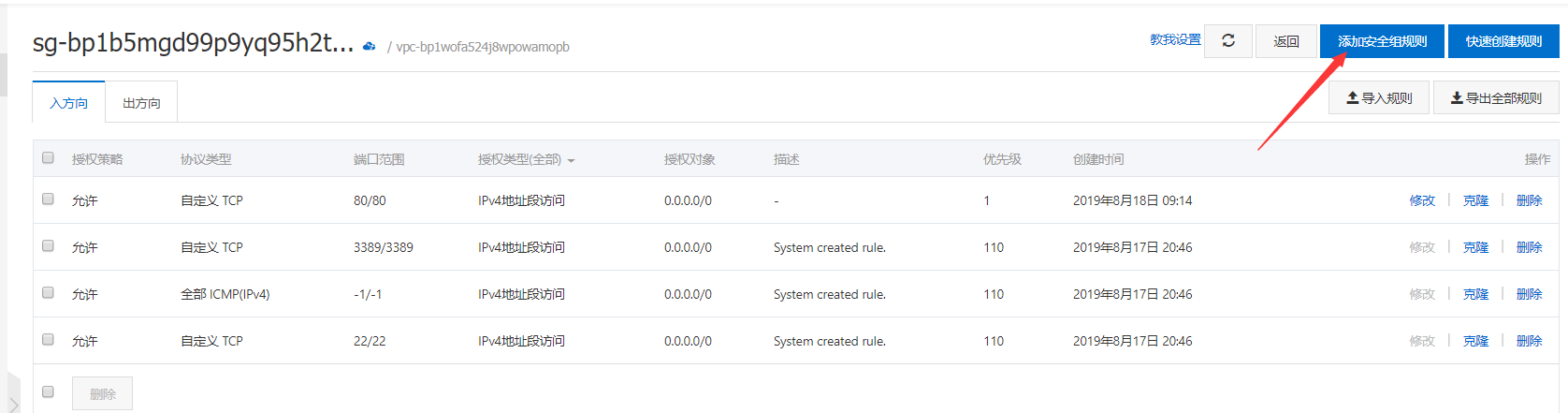Select the checkbox for port 3389/3389 rule
The height and width of the screenshot is (413, 1568).
[48, 246]
